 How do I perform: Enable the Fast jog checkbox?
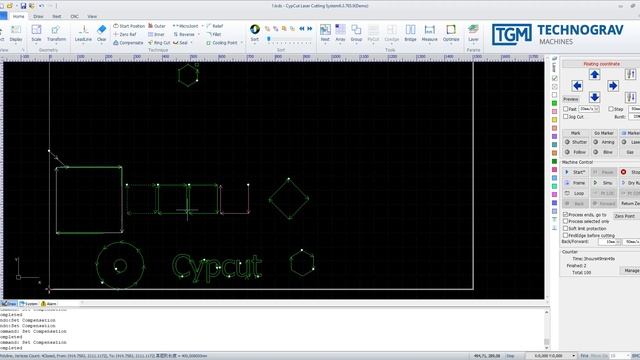(x=566, y=109)
